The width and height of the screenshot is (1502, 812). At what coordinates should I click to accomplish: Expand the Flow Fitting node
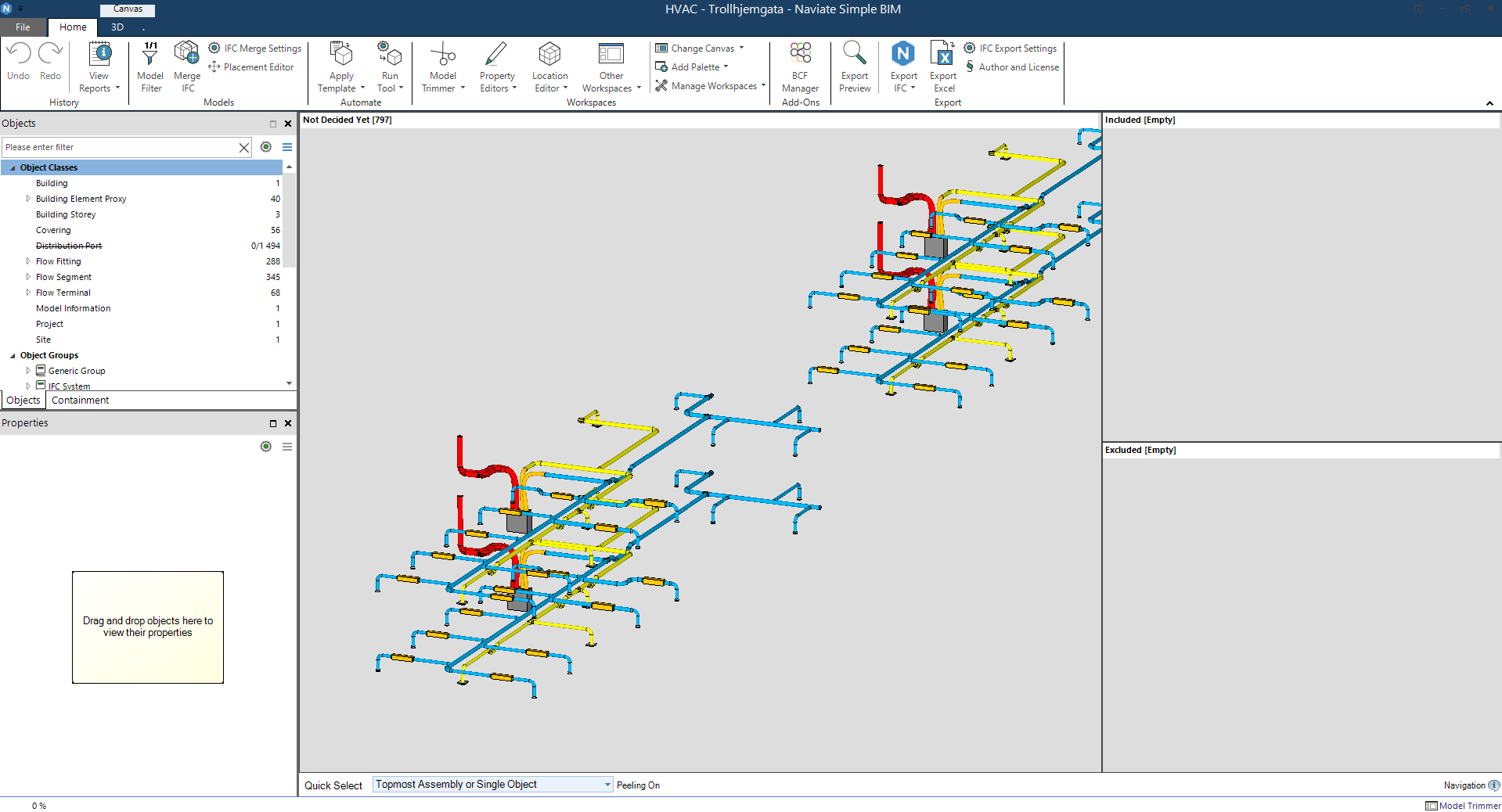click(28, 260)
